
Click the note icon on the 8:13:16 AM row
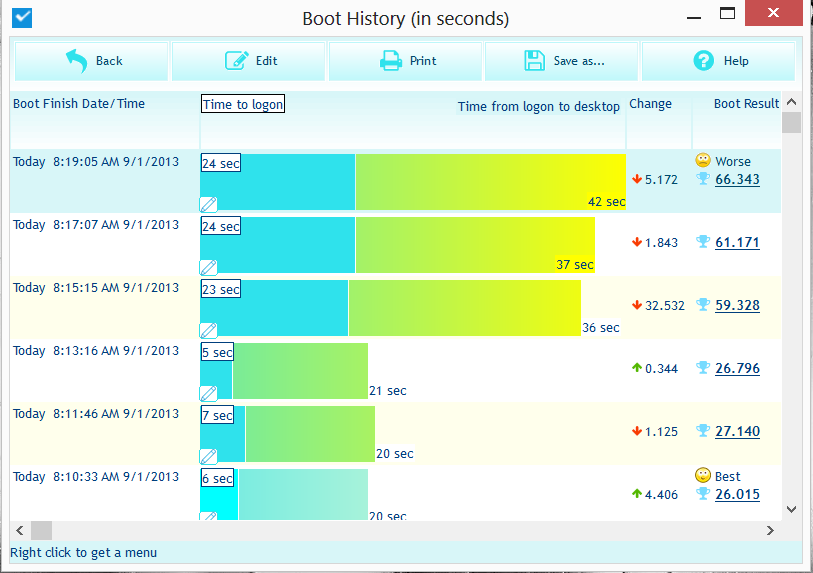coord(209,393)
